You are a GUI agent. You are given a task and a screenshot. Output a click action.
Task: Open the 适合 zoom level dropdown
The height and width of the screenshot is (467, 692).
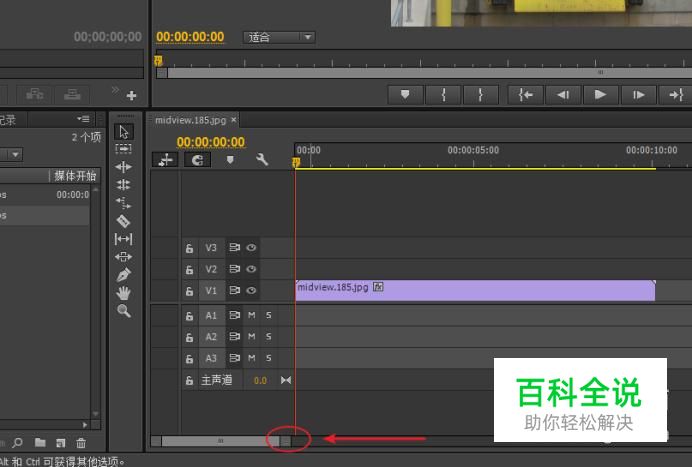pos(278,37)
